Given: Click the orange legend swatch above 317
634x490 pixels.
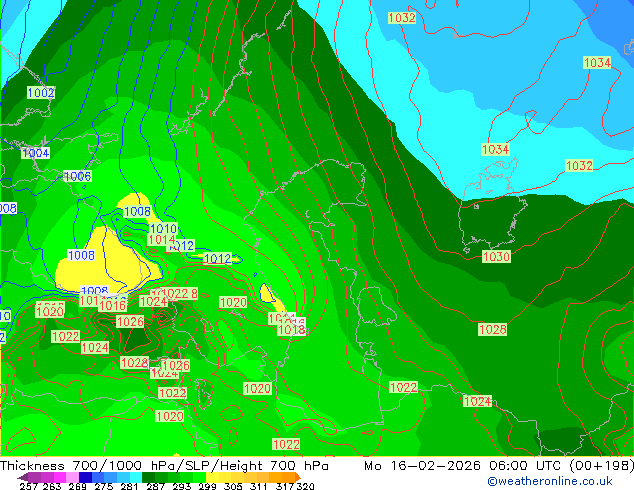Looking at the screenshot, I should click(288, 477).
